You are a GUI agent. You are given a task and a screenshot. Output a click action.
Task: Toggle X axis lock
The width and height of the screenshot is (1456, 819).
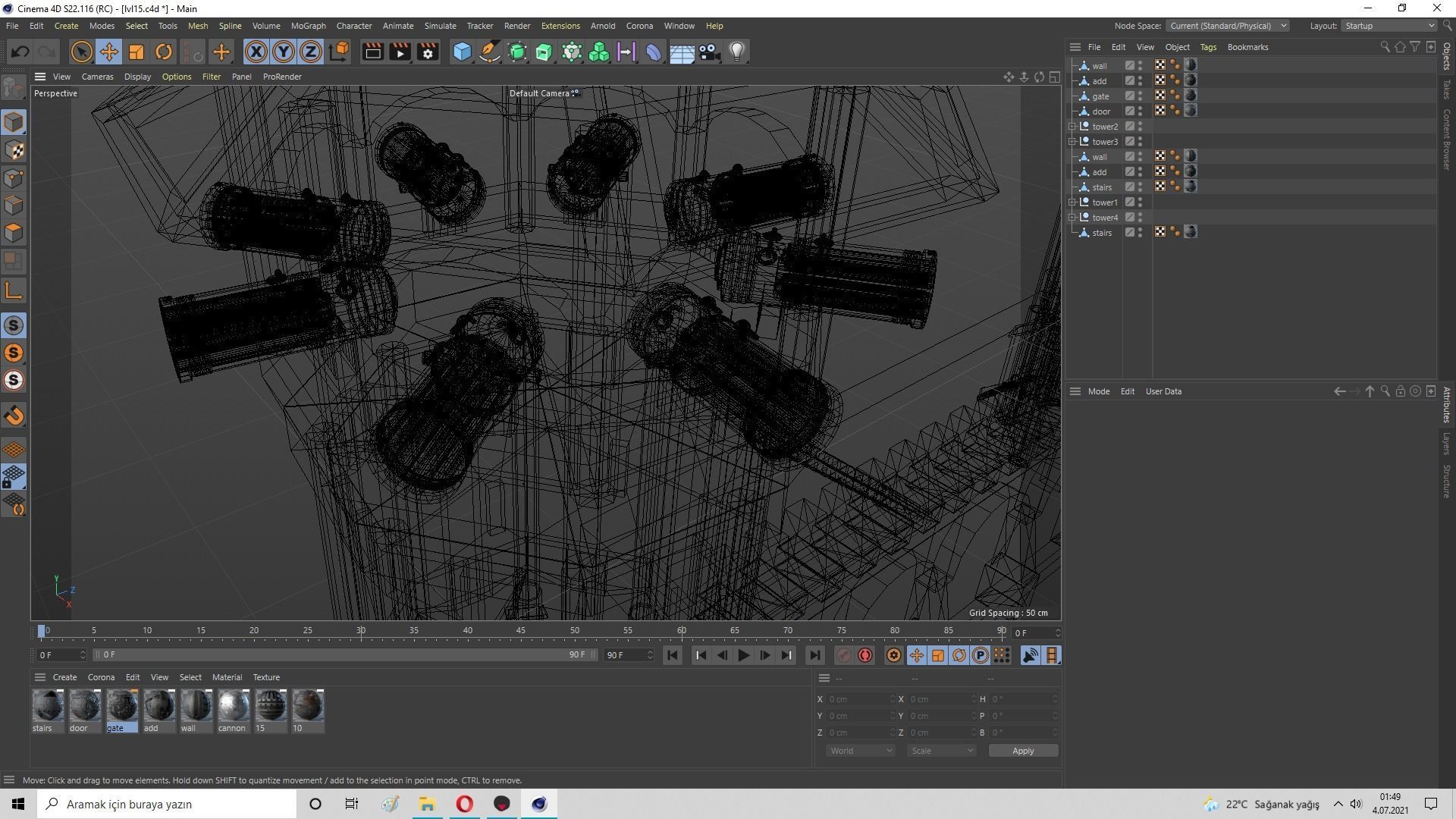[x=256, y=52]
